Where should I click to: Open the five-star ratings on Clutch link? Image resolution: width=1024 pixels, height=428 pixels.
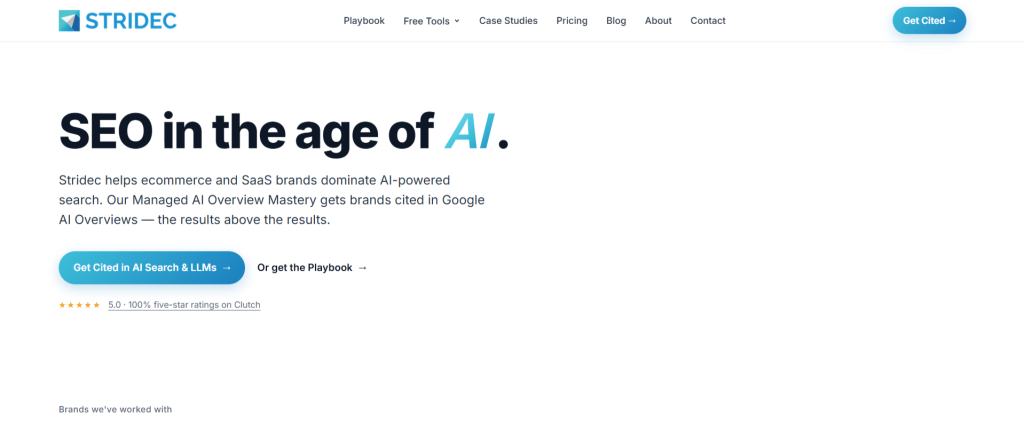click(184, 305)
